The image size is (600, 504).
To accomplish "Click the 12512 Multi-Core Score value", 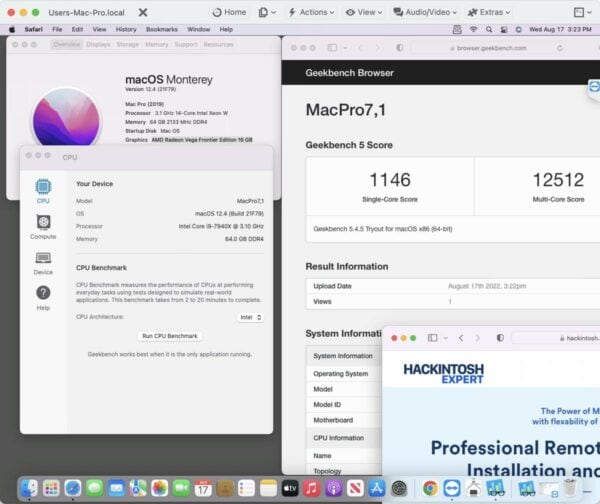I will coord(558,180).
